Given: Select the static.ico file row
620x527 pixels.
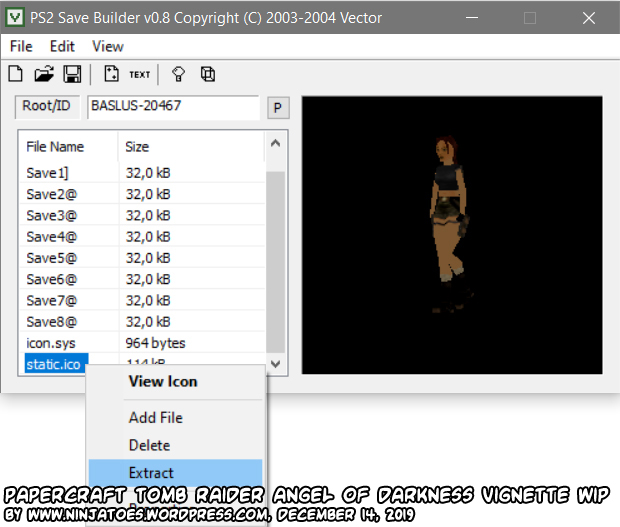Looking at the screenshot, I should tap(56, 364).
